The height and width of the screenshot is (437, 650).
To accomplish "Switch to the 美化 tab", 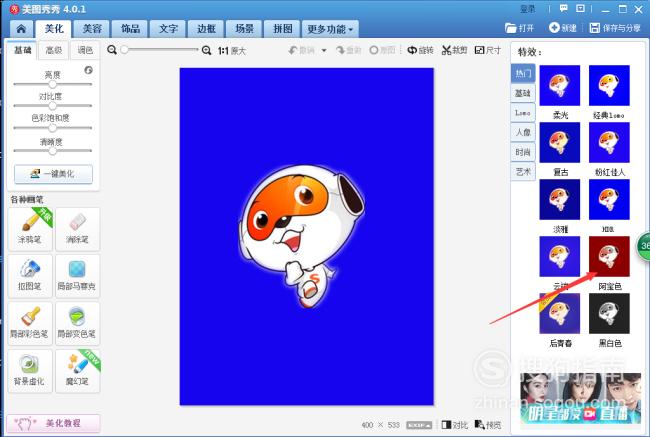I will 54,29.
